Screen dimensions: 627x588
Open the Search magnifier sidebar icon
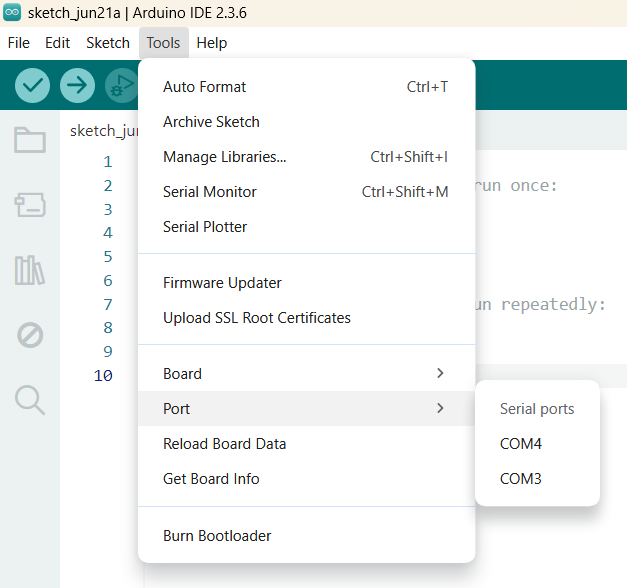pyautogui.click(x=30, y=400)
